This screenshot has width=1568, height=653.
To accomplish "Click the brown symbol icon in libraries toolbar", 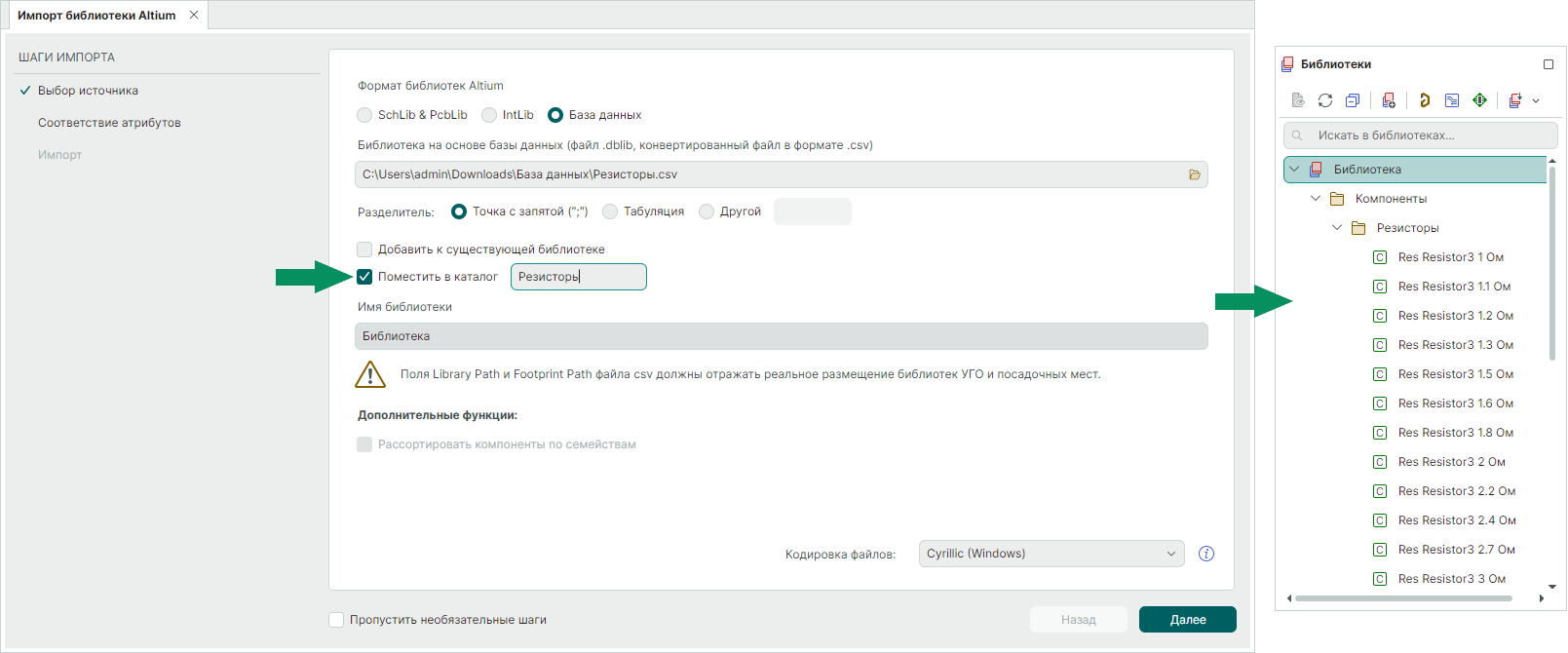I will tap(1425, 100).
